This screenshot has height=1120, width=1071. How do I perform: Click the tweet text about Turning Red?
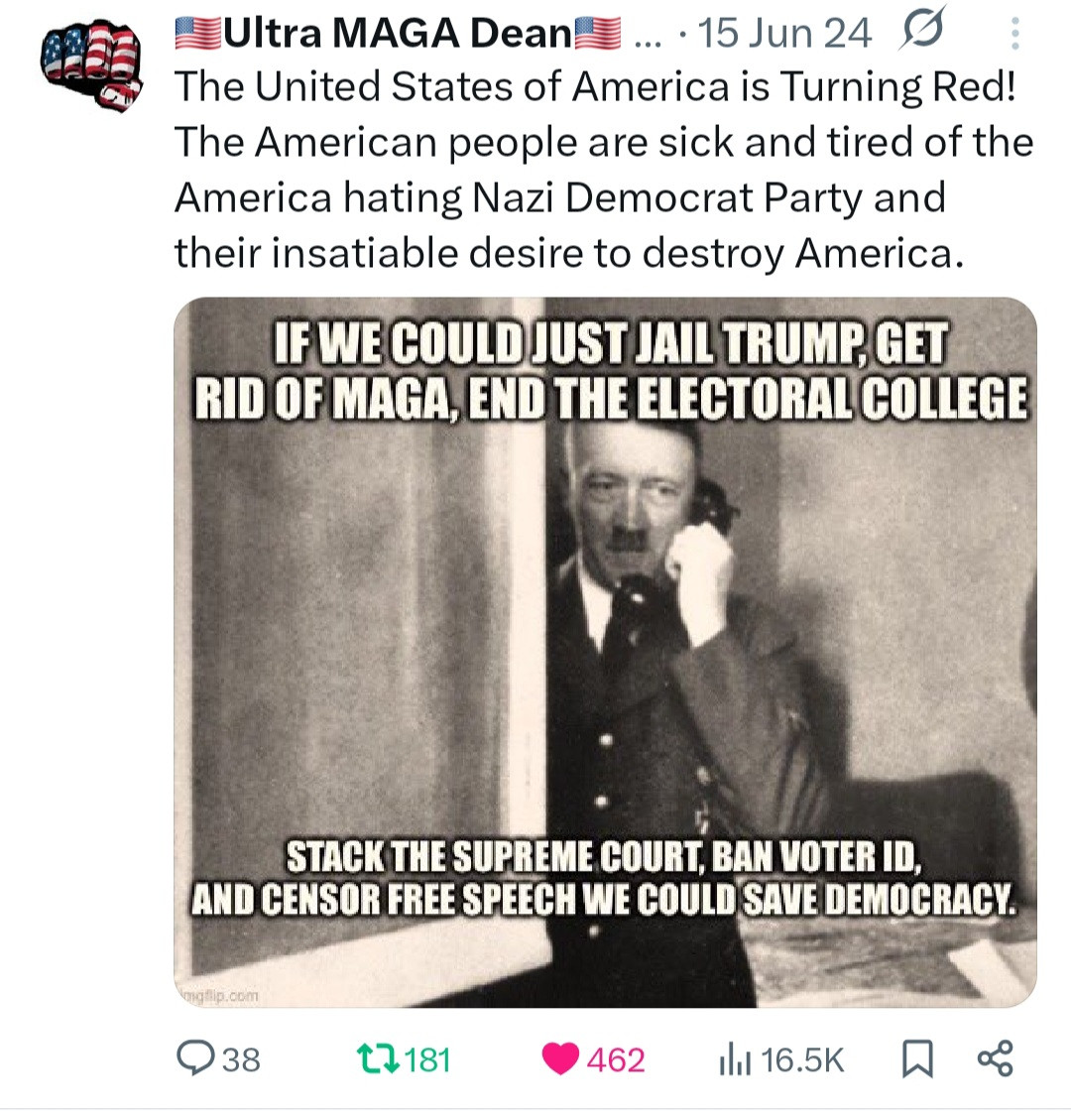(x=604, y=170)
